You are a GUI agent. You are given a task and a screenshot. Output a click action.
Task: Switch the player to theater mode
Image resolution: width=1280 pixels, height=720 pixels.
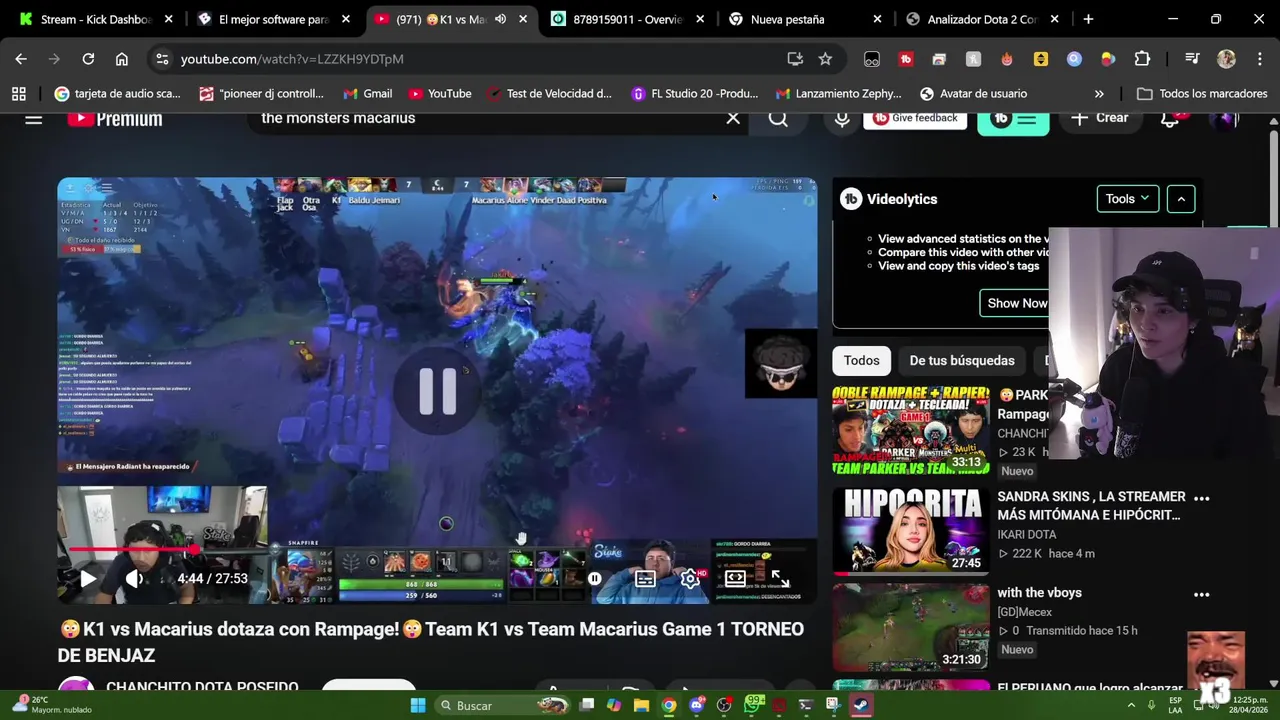point(735,578)
